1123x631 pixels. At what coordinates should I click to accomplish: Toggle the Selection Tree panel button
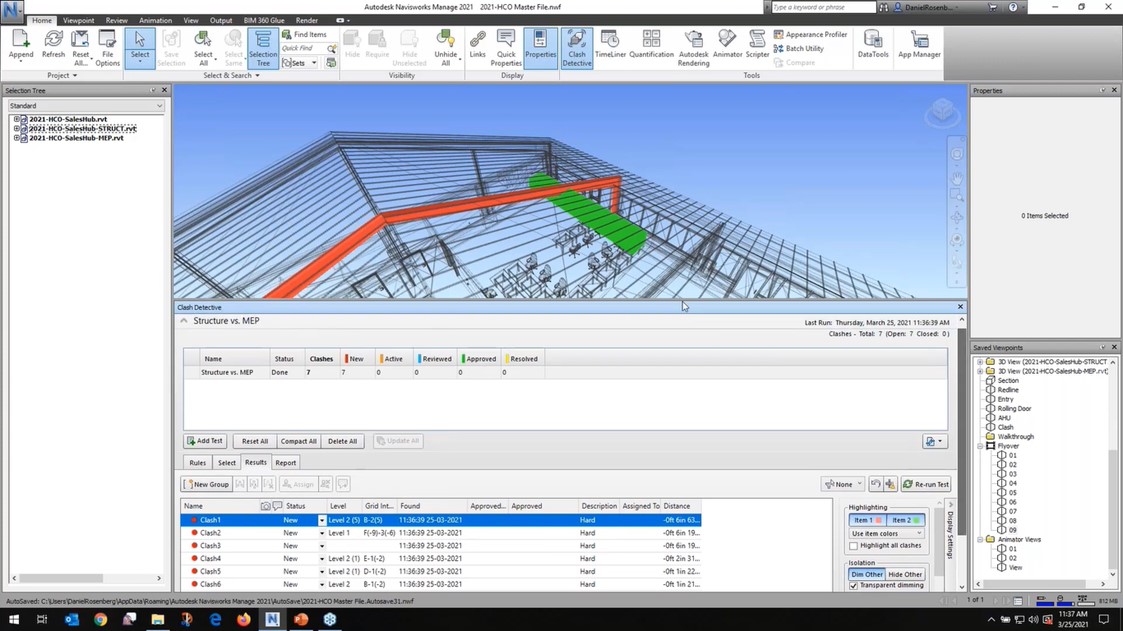pyautogui.click(x=263, y=48)
